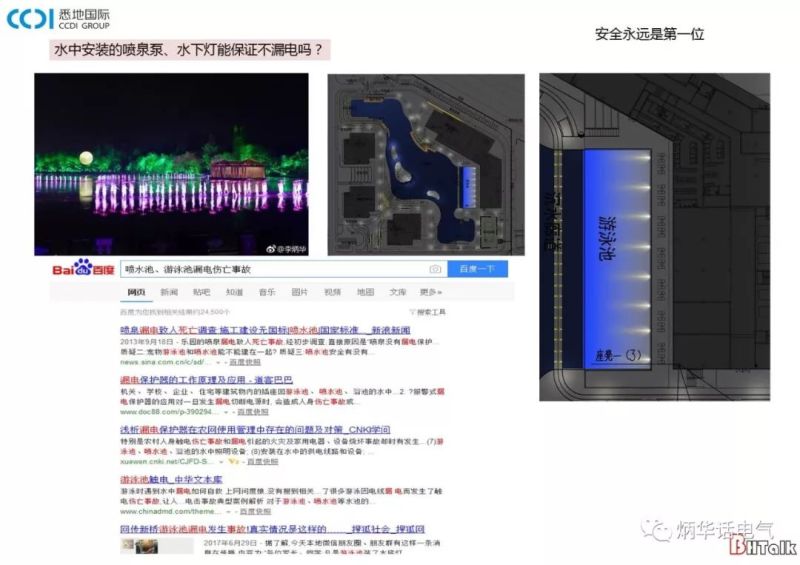Open the 漏电保护器的工作原理及应用 道客巴巴 result
Viewport: 800px width, 565px height.
click(206, 380)
